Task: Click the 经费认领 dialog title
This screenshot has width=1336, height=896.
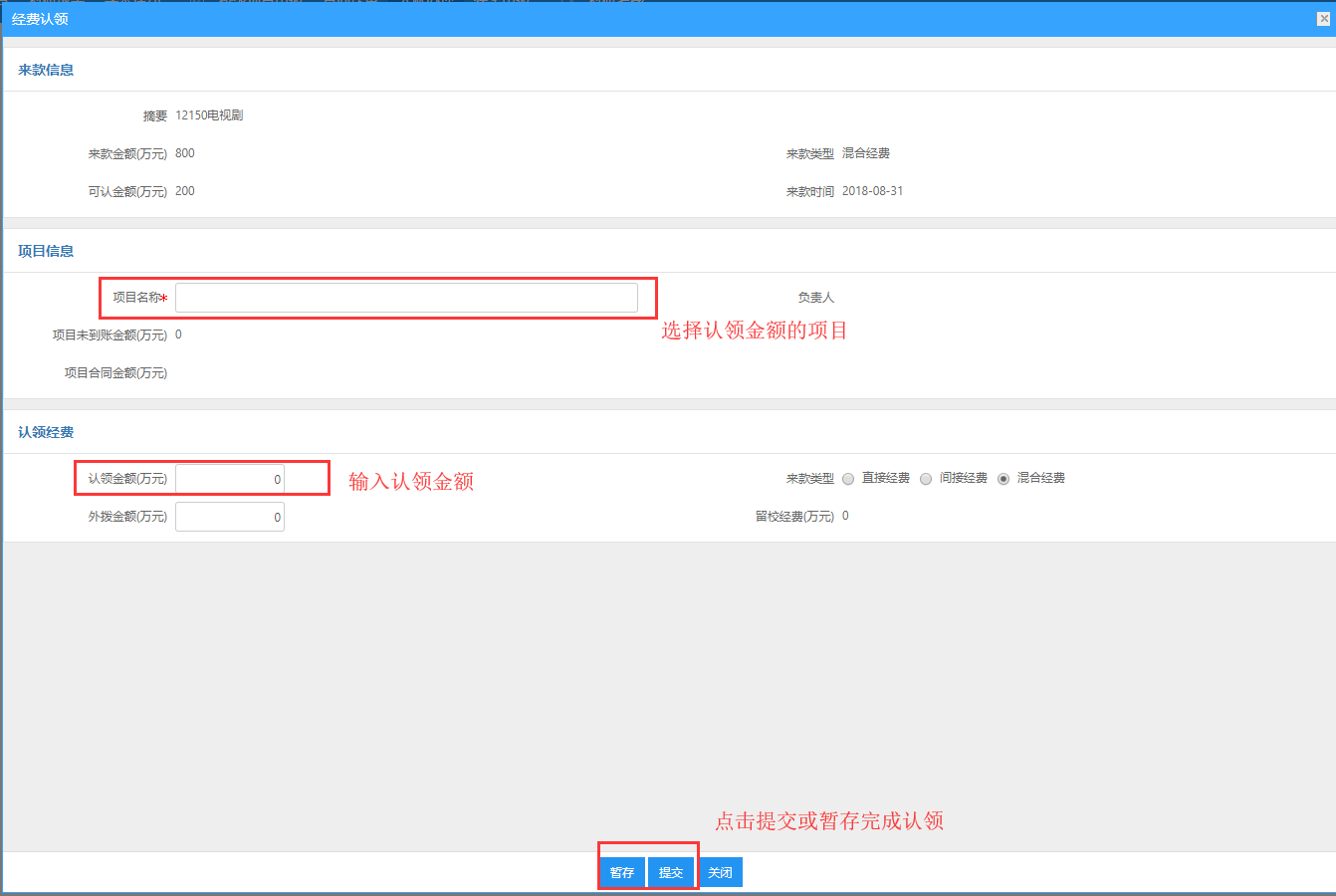Action: pos(40,19)
